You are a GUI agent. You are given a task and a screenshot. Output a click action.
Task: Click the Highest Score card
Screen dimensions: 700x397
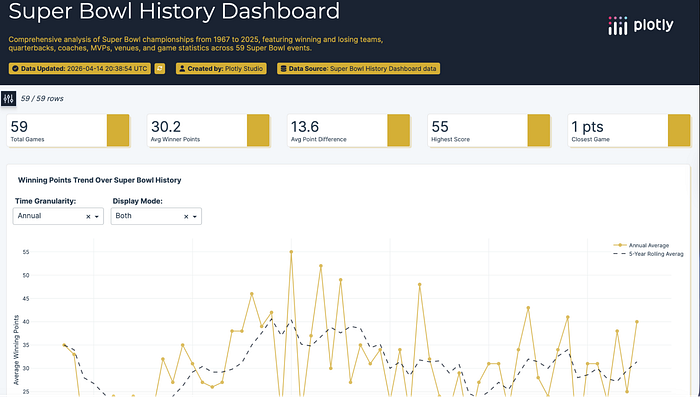(489, 130)
